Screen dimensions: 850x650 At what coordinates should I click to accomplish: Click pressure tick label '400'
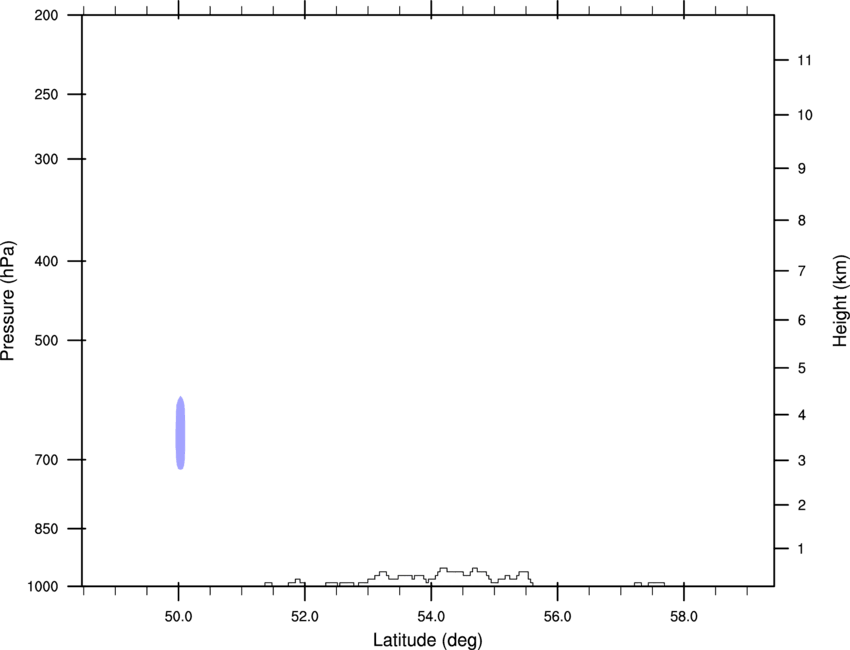[46, 261]
